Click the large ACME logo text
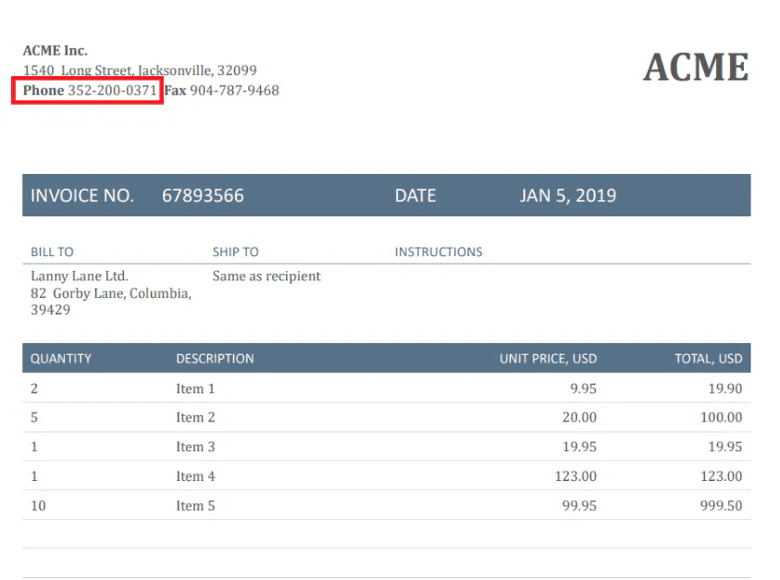This screenshot has width=780, height=580. (695, 67)
